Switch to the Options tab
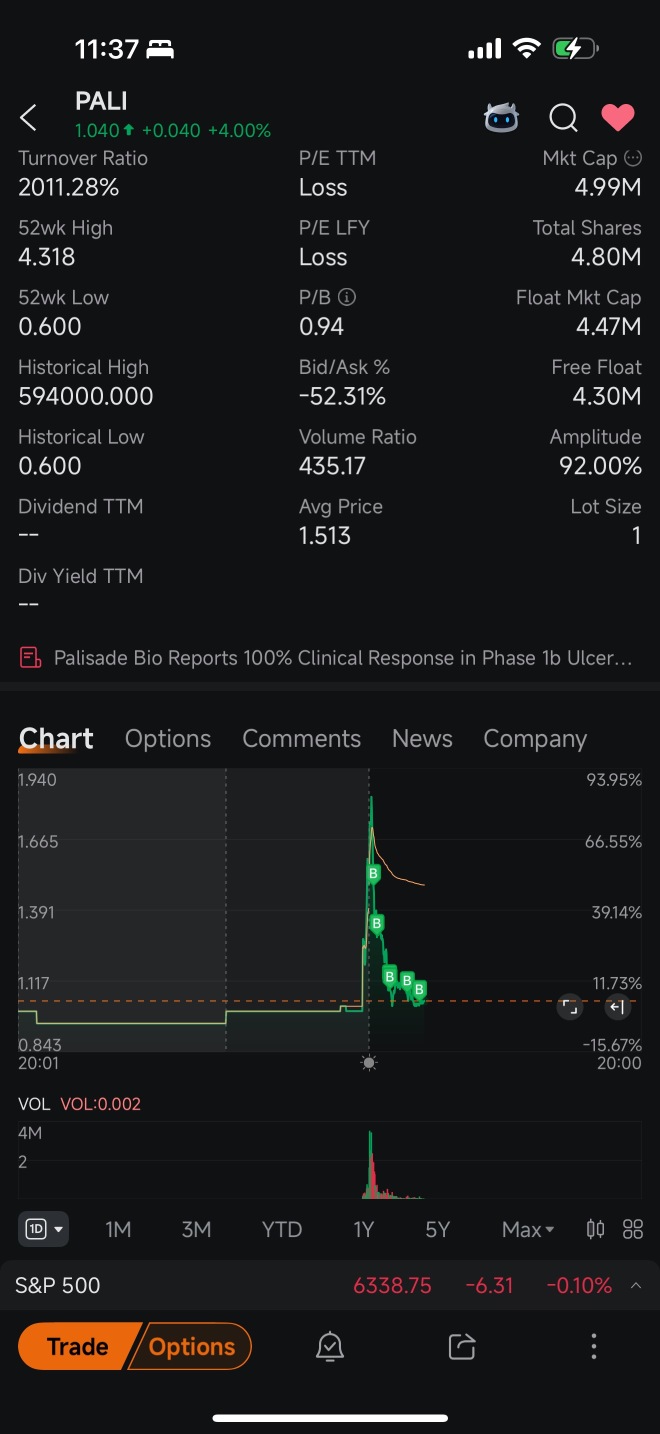 coord(168,738)
